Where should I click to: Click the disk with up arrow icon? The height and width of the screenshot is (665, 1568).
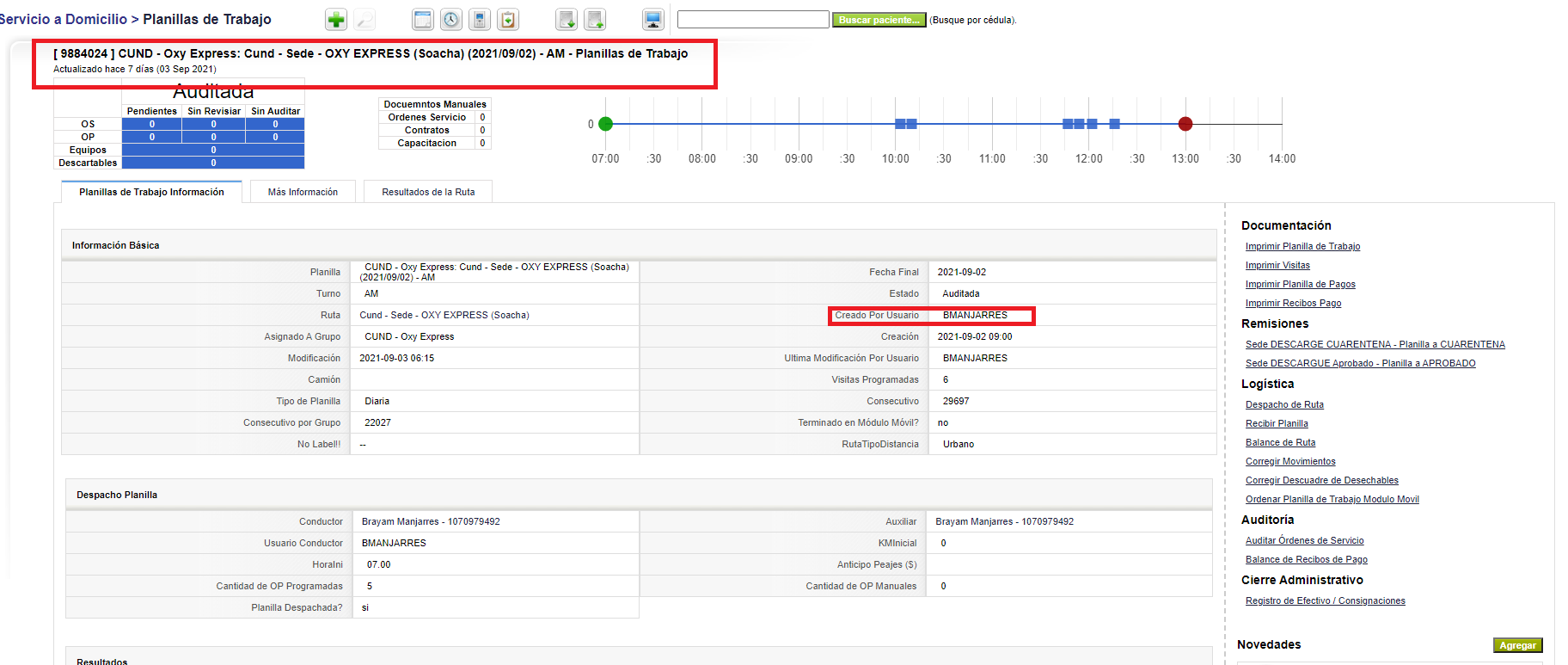pyautogui.click(x=595, y=20)
